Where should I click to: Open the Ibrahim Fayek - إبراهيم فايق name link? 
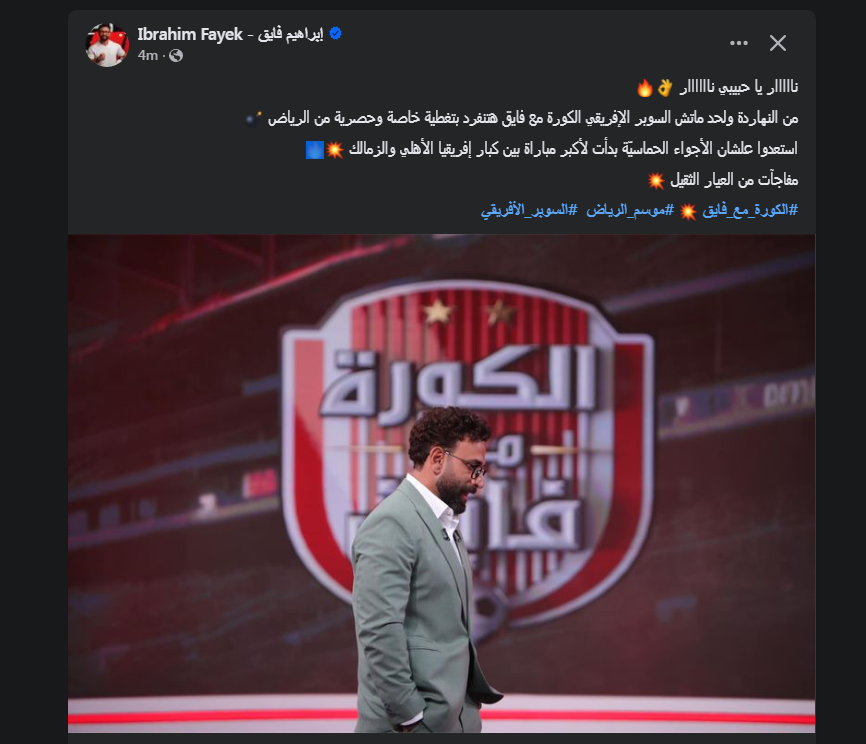230,34
